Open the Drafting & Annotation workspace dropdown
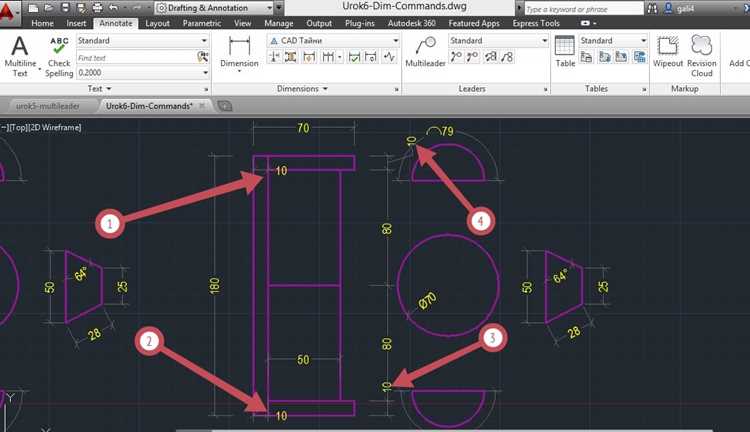 (x=269, y=8)
